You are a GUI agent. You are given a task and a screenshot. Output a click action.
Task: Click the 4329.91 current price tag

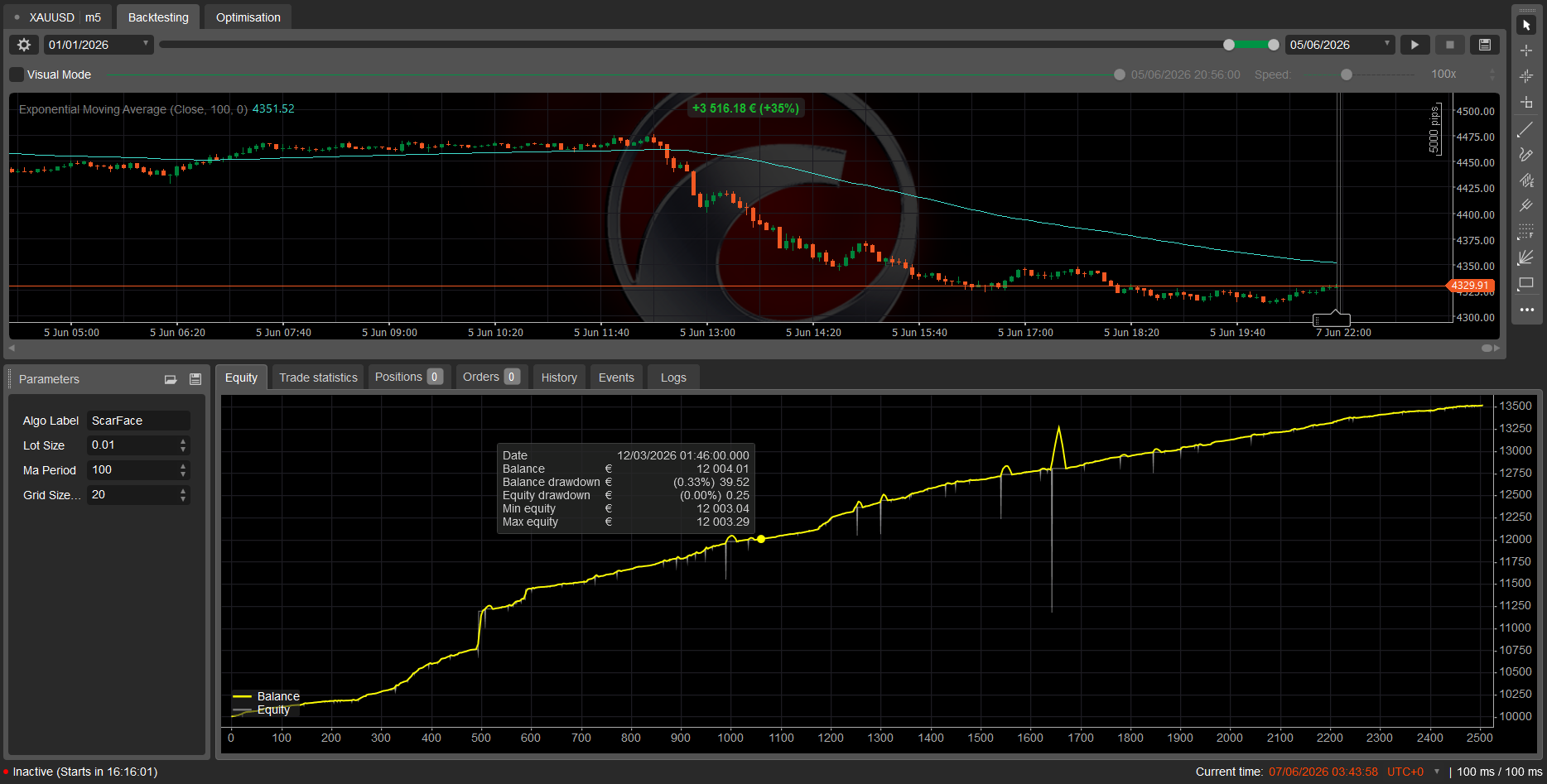1471,286
